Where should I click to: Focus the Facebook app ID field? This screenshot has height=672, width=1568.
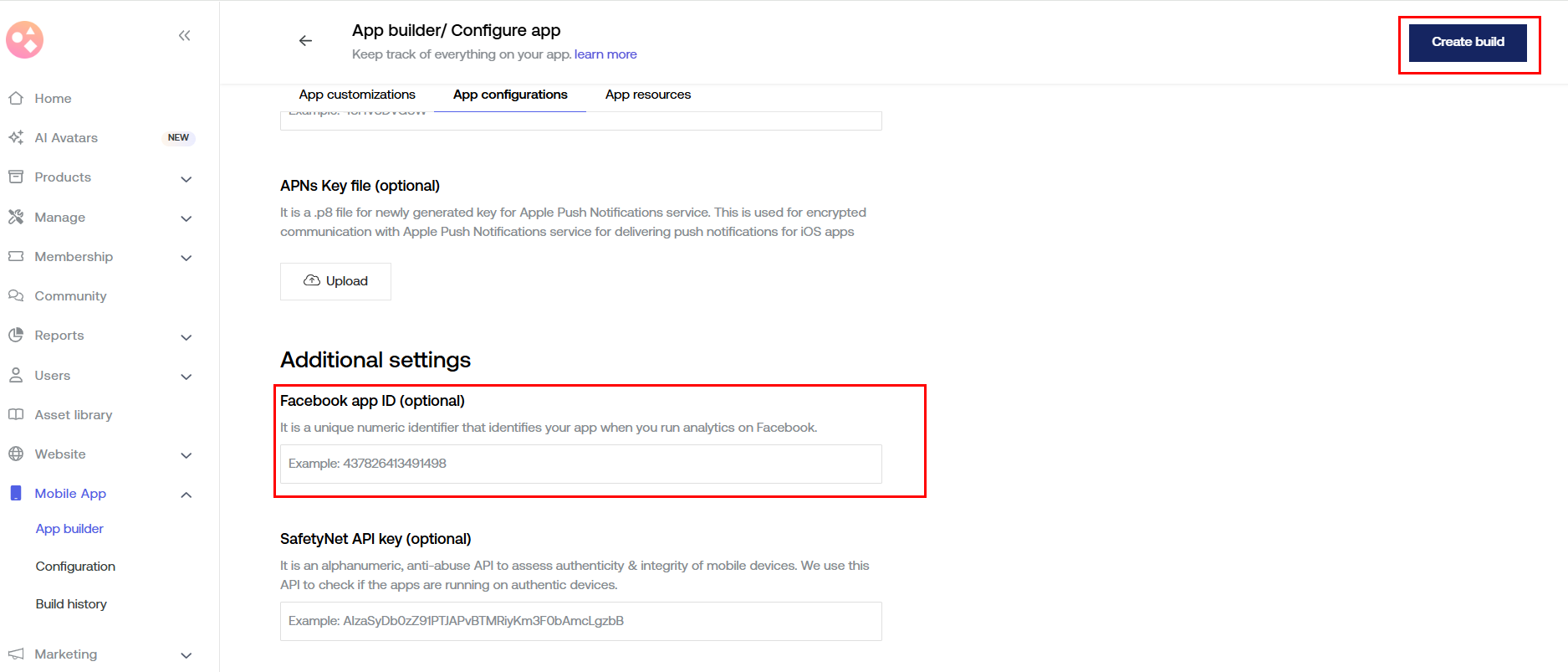580,464
